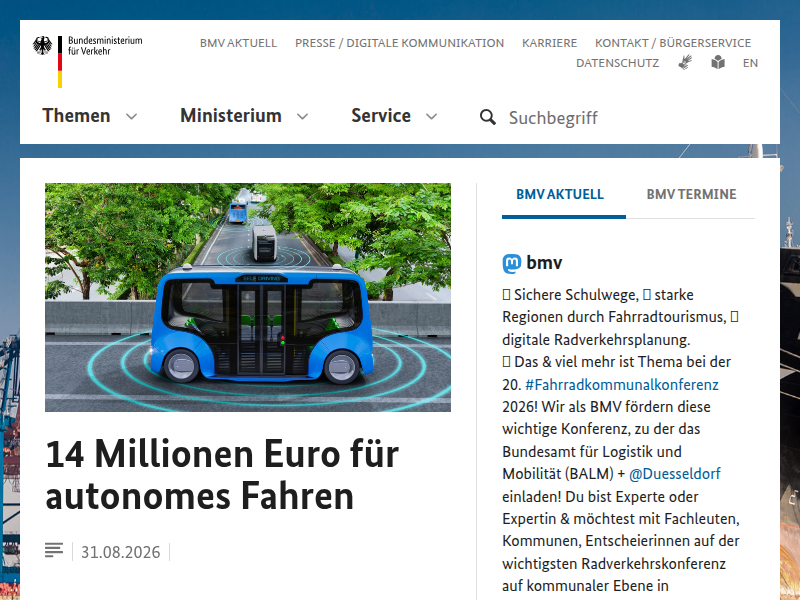This screenshot has height=600, width=800.
Task: Open the Datenschutz link
Action: 617,63
